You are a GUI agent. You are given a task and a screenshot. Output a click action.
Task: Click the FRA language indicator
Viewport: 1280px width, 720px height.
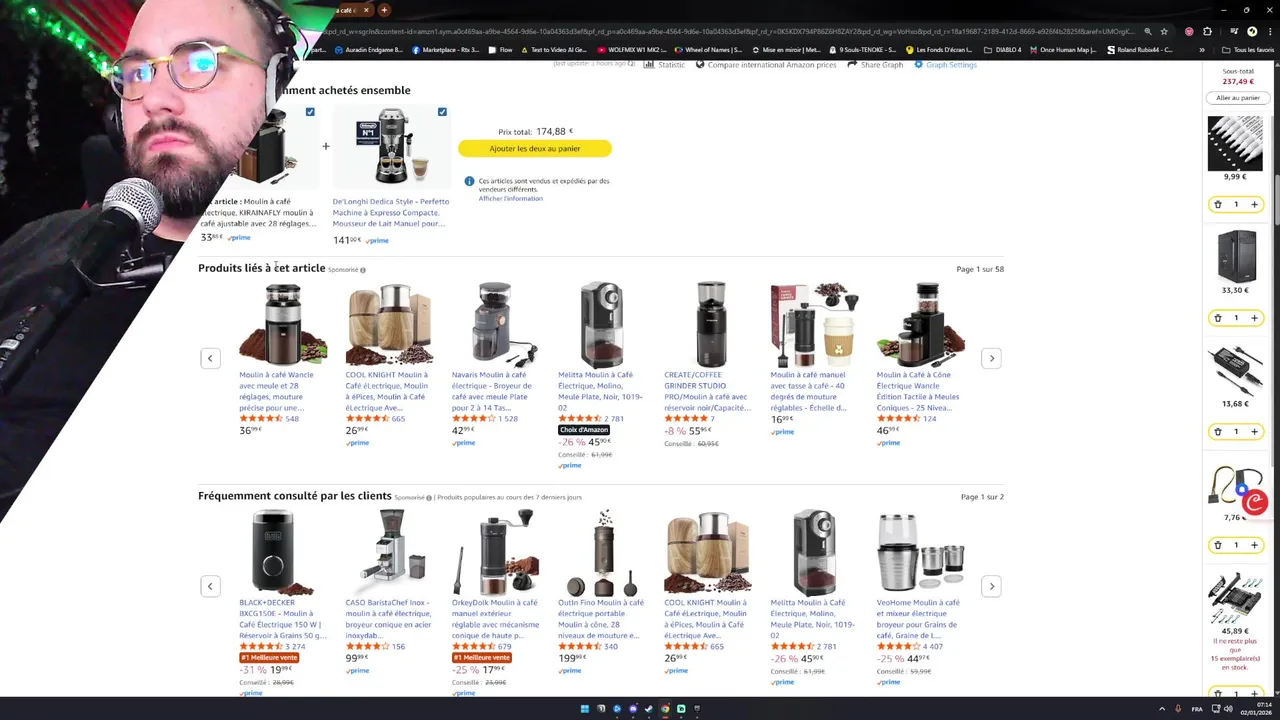pos(1197,709)
